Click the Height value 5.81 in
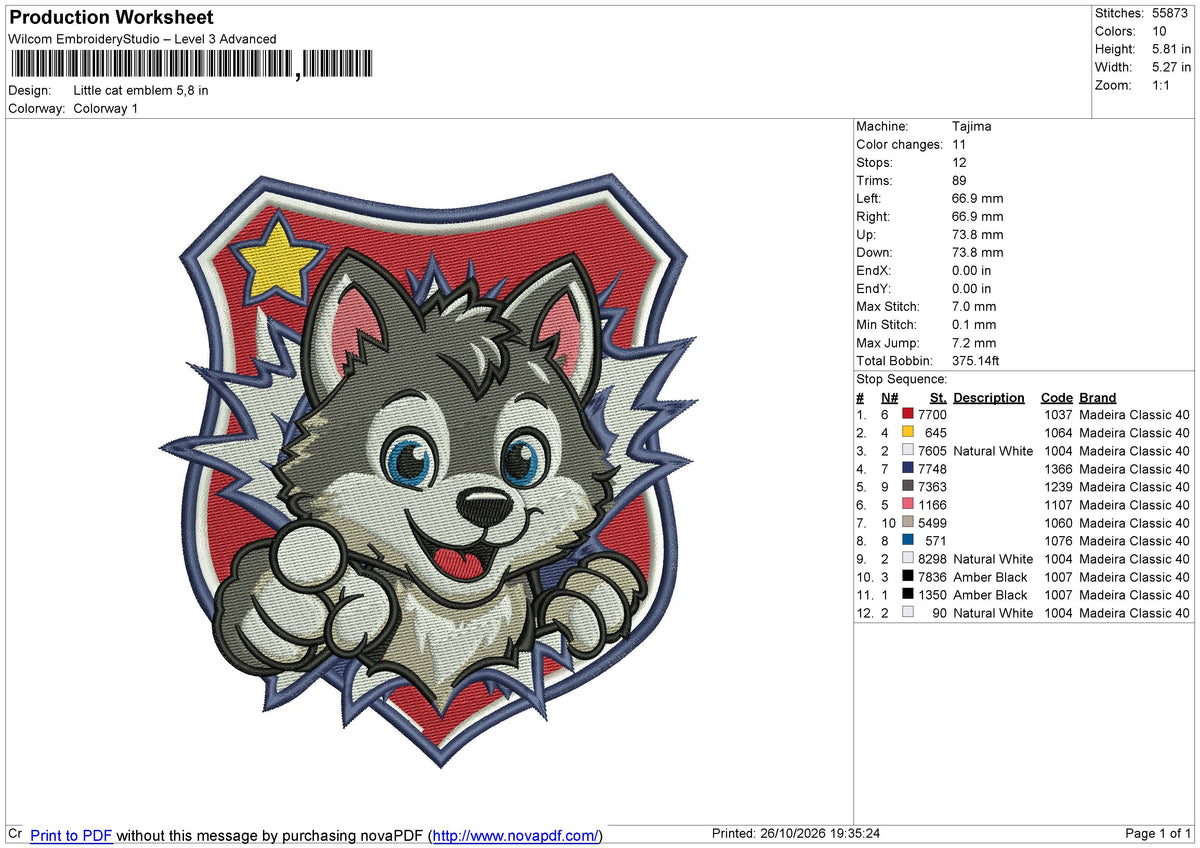 tap(1171, 49)
